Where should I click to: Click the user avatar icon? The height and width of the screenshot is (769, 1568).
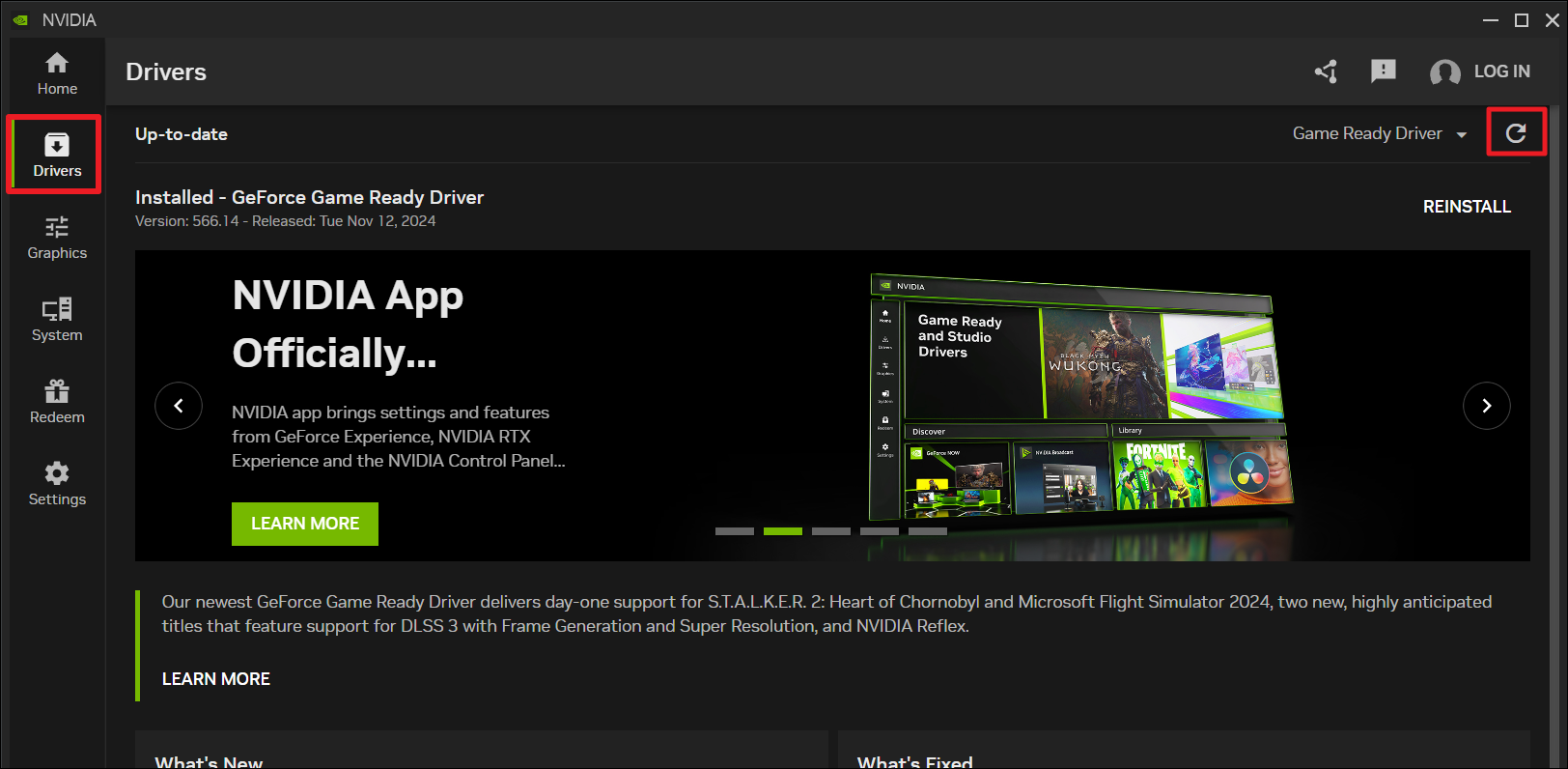pos(1444,72)
